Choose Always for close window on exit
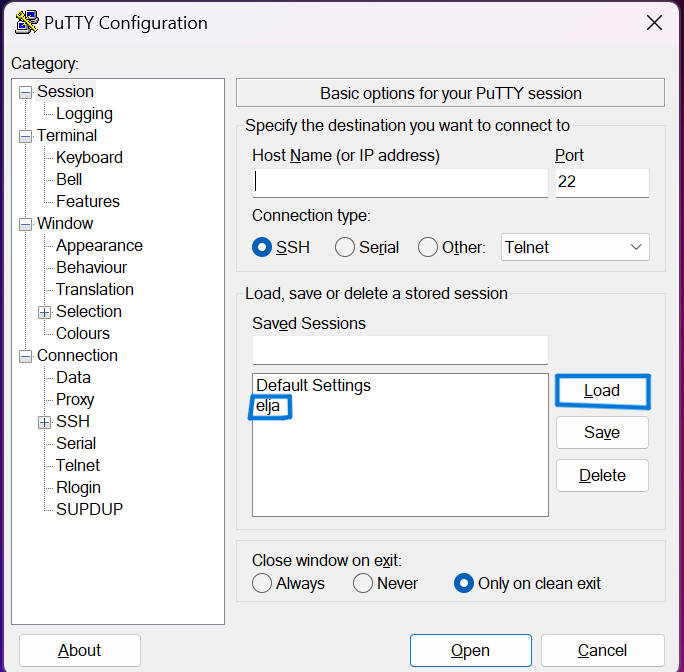The width and height of the screenshot is (684, 672). point(262,583)
